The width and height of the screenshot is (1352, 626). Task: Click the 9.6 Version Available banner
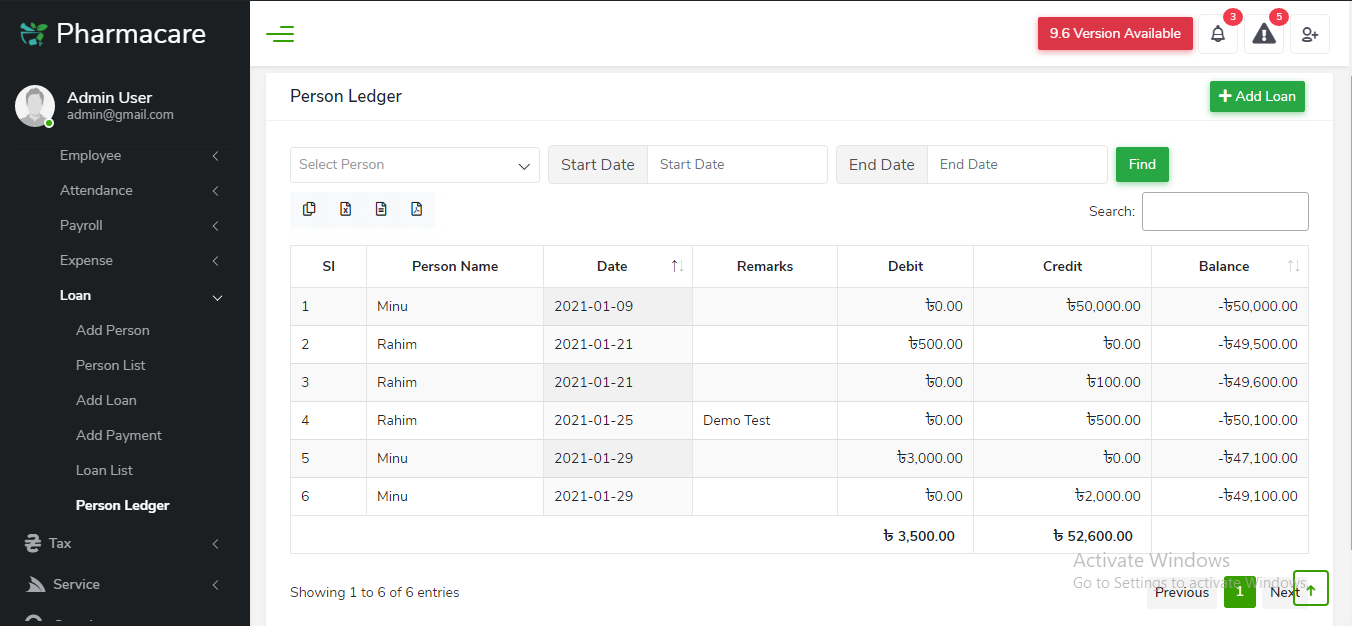(1115, 33)
